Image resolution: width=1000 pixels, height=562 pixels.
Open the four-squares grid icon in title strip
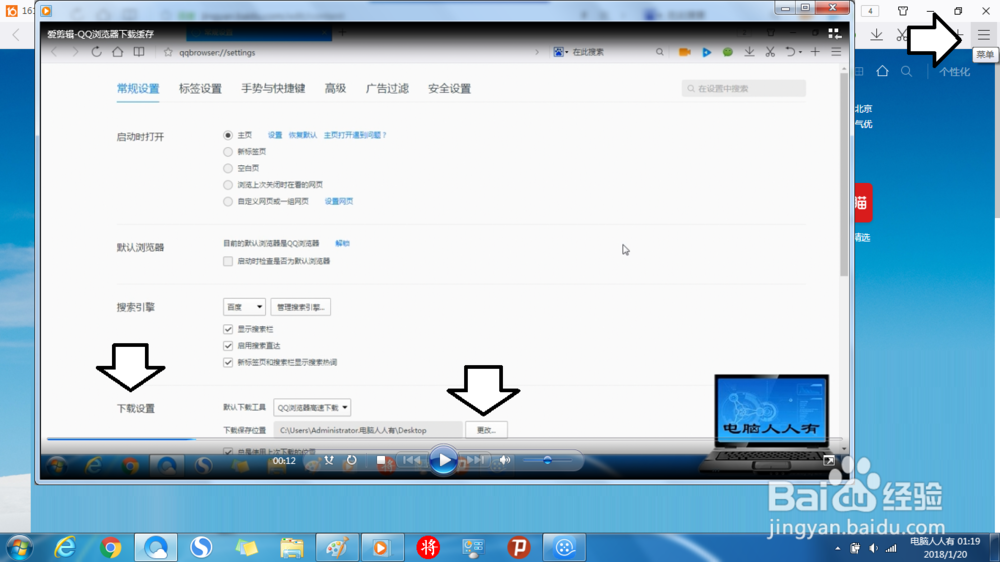[x=834, y=33]
